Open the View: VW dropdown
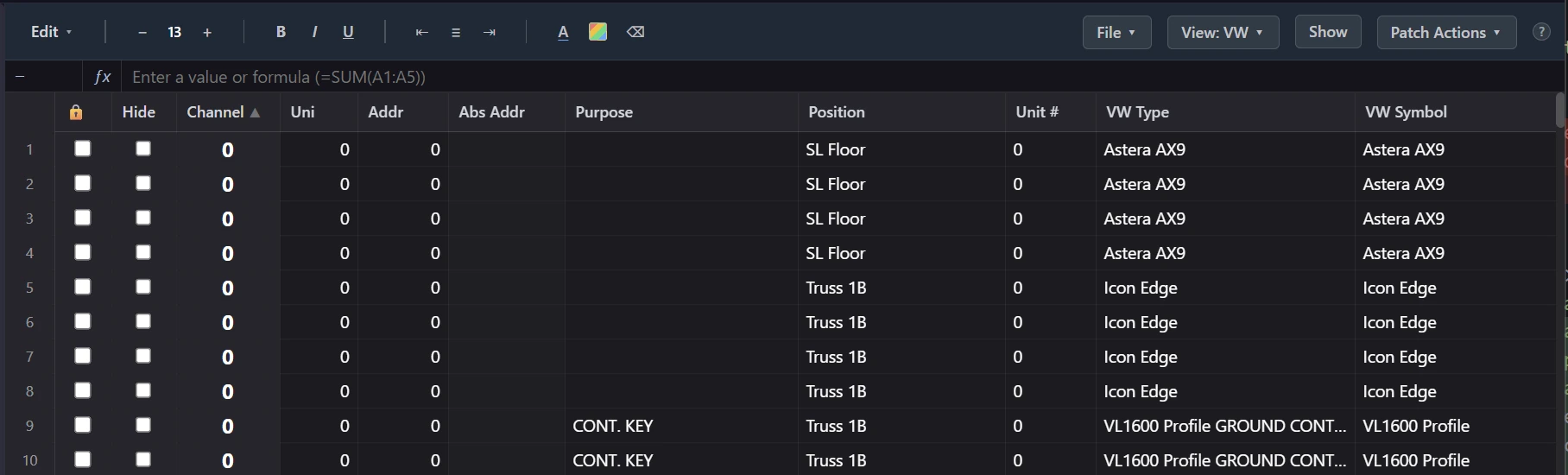 coord(1223,32)
